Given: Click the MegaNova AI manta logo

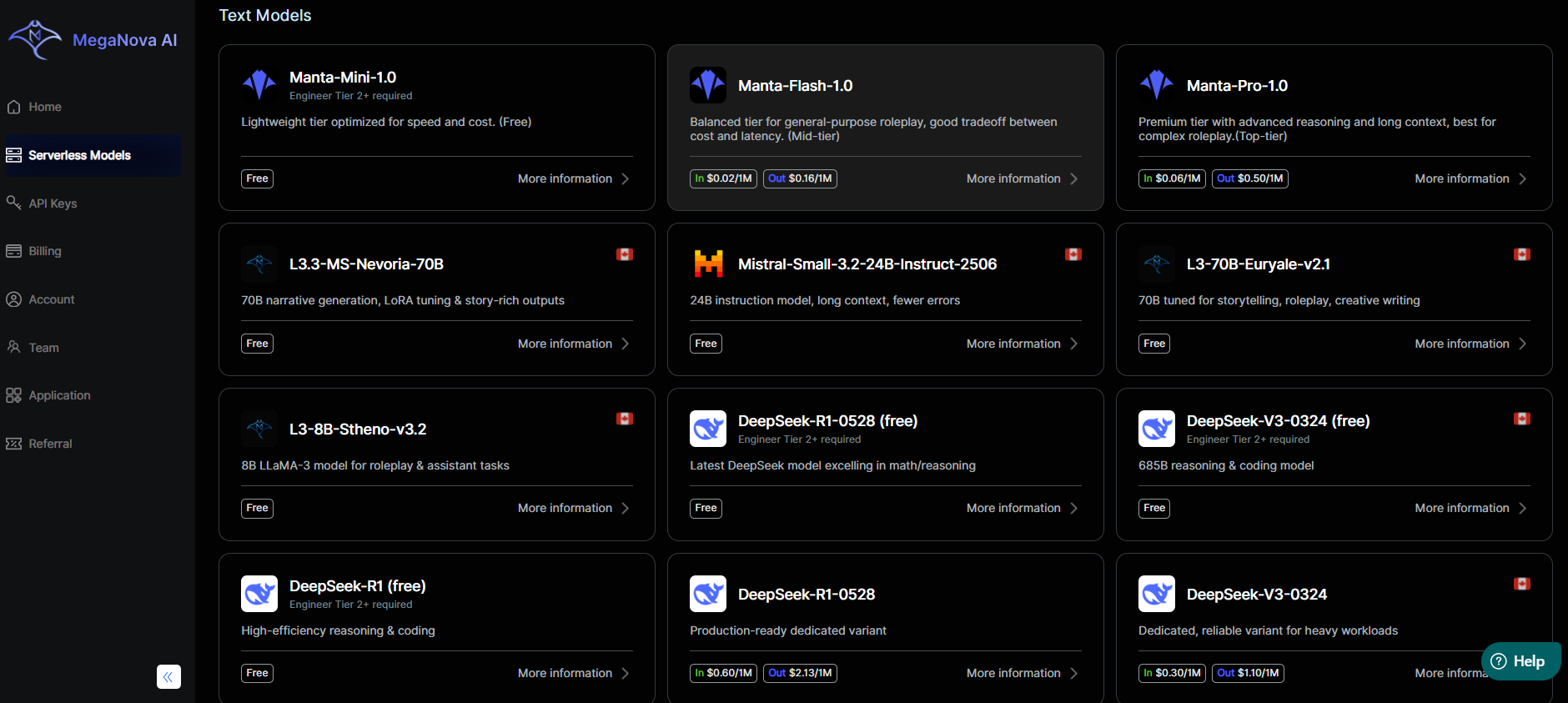Looking at the screenshot, I should pyautogui.click(x=35, y=39).
